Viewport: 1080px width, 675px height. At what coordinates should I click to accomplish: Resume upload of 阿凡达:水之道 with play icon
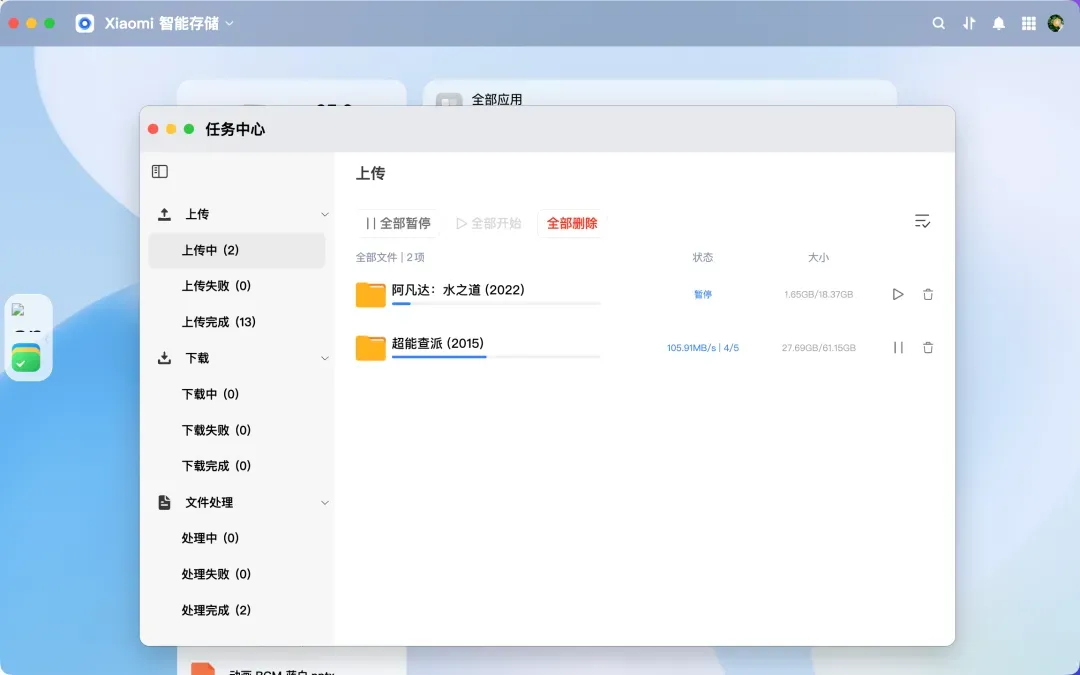pyautogui.click(x=897, y=294)
